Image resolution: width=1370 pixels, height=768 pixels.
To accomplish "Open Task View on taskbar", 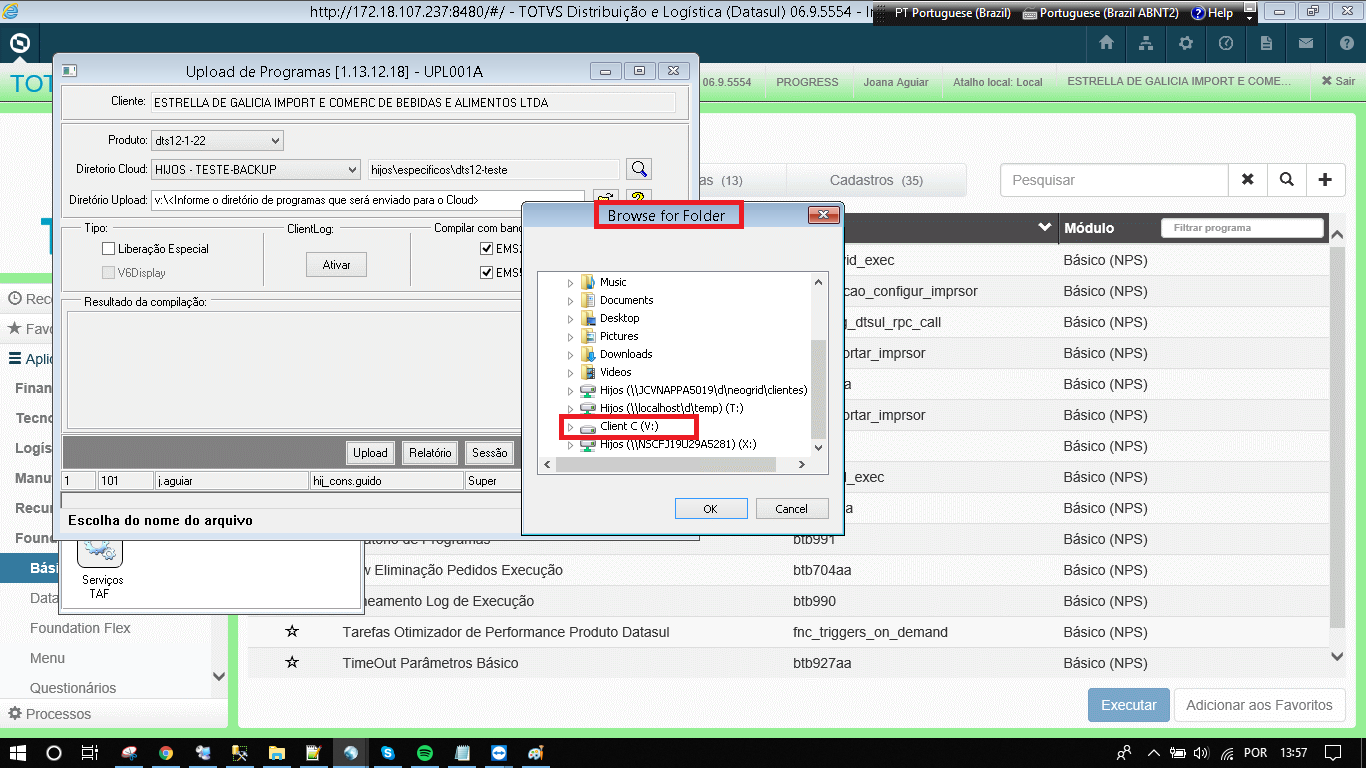I will [91, 753].
